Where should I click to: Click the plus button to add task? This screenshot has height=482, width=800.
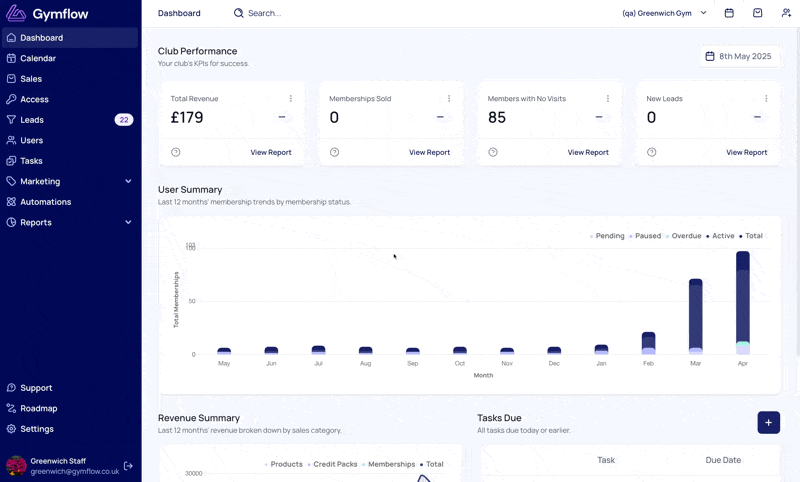768,422
